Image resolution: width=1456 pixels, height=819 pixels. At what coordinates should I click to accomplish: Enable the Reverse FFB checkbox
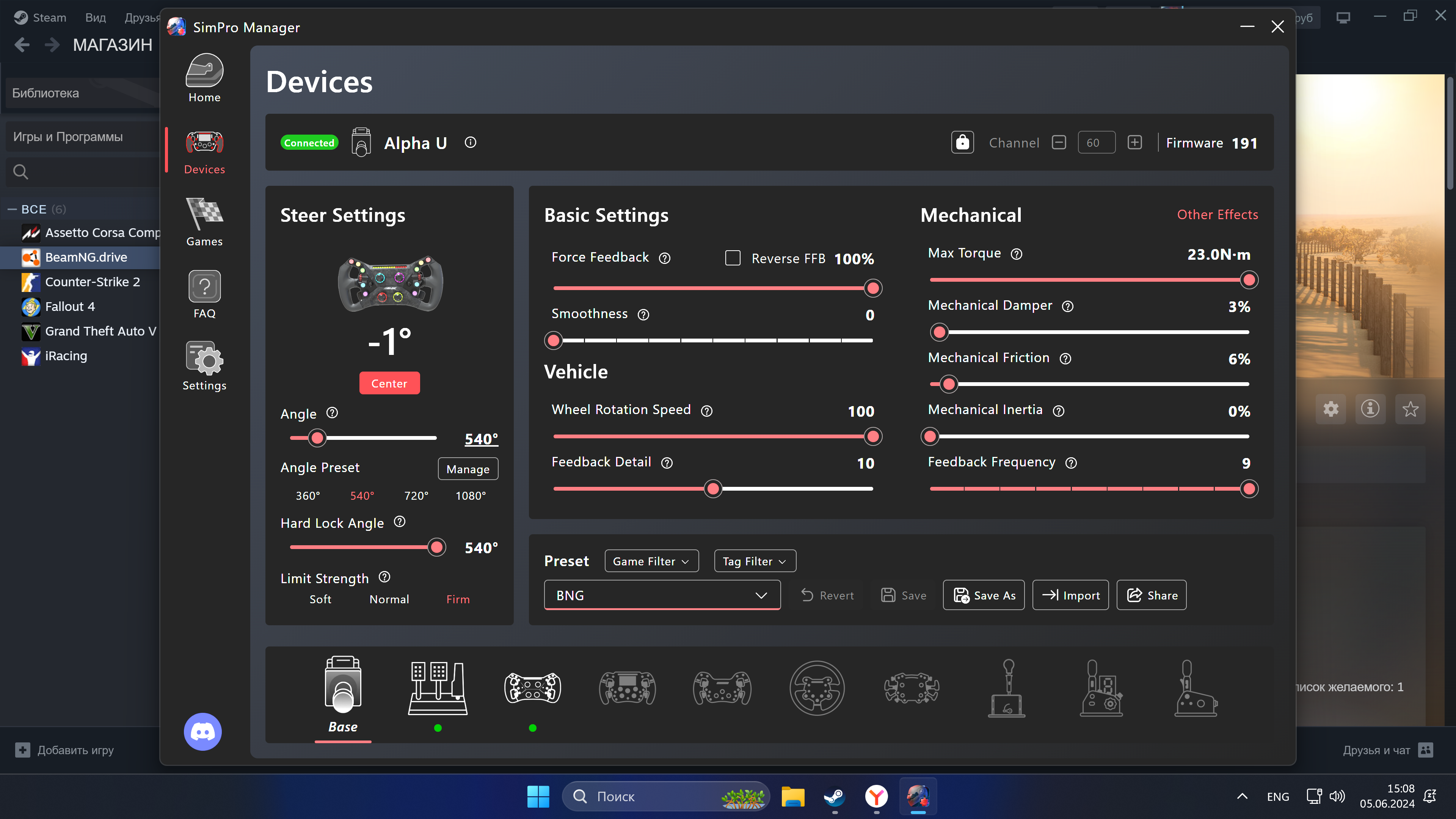pyautogui.click(x=733, y=258)
